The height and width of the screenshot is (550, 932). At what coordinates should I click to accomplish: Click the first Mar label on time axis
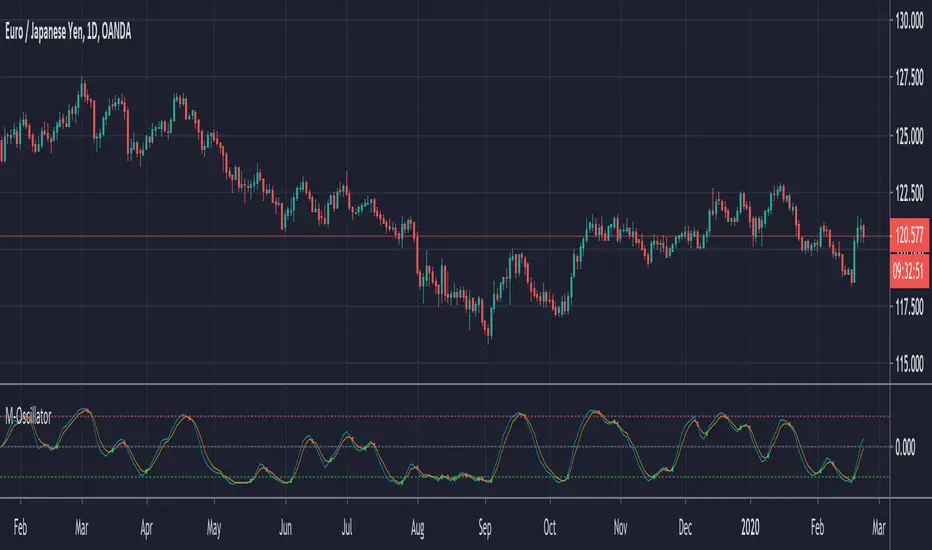tap(81, 527)
